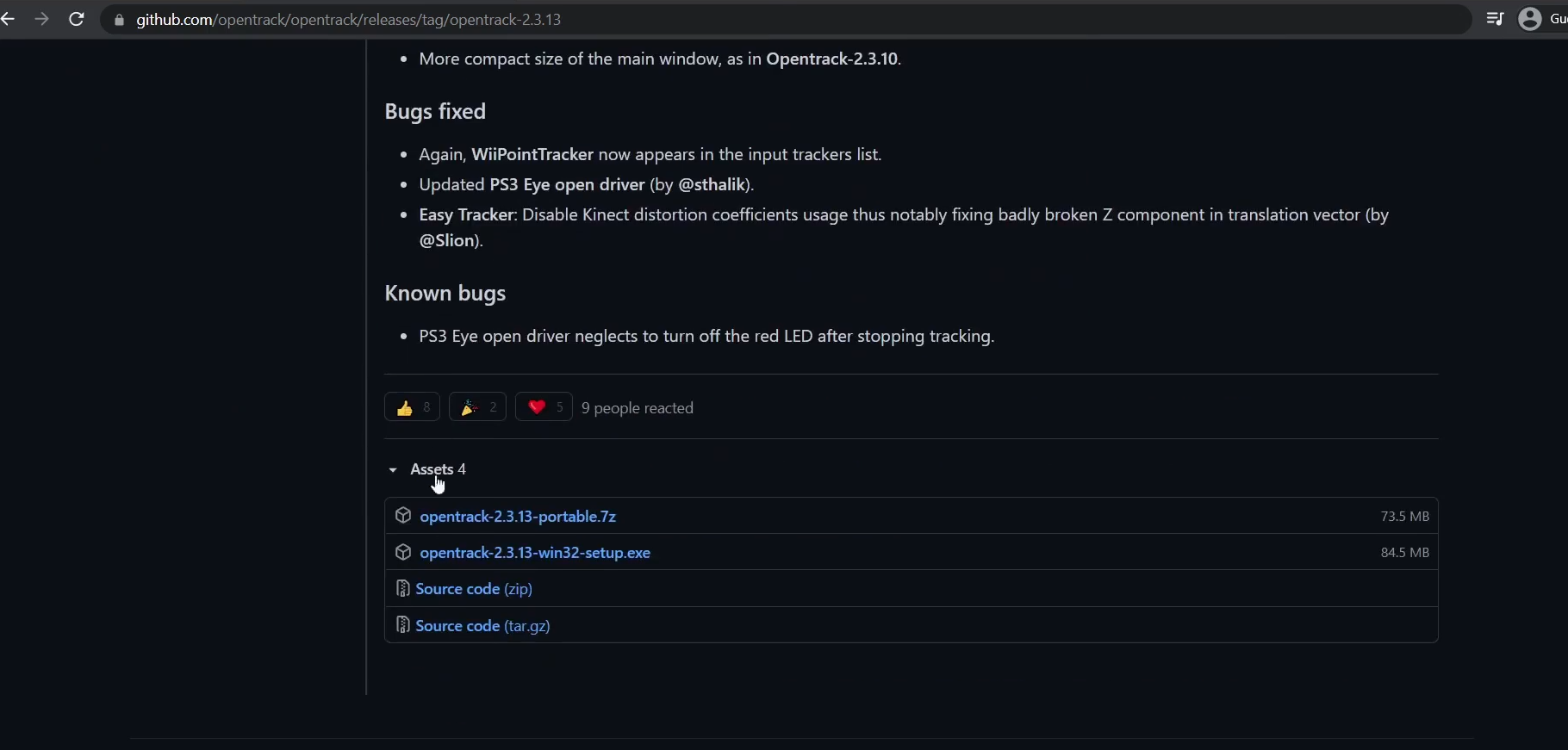
Task: Collapse the Assets section arrow
Action: click(393, 469)
